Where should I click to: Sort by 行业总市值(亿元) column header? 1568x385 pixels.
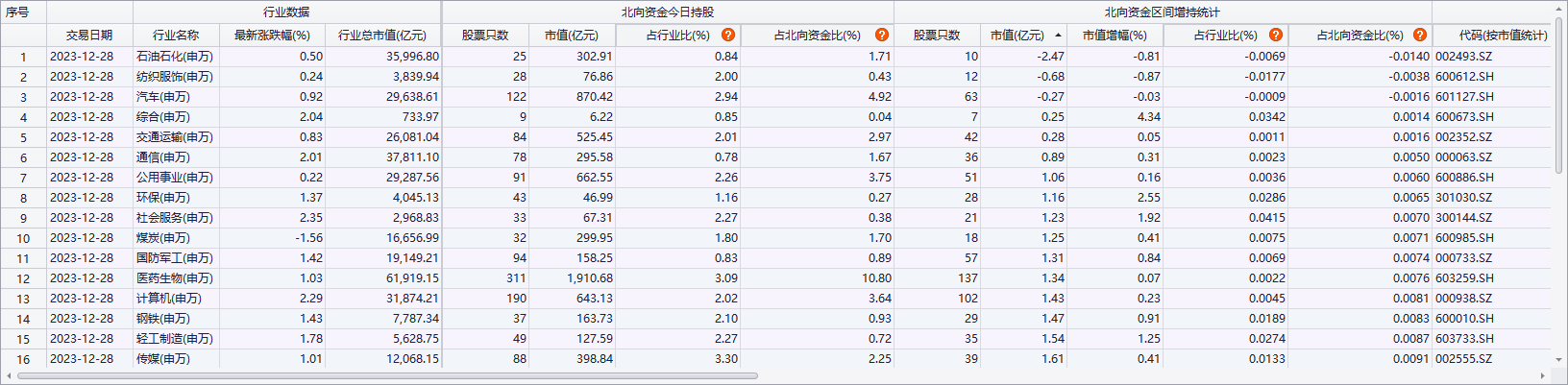pyautogui.click(x=381, y=36)
